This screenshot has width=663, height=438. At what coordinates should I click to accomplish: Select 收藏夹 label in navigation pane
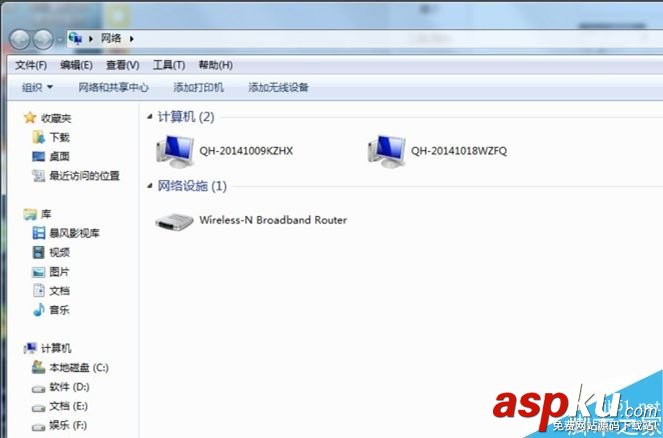(x=56, y=118)
